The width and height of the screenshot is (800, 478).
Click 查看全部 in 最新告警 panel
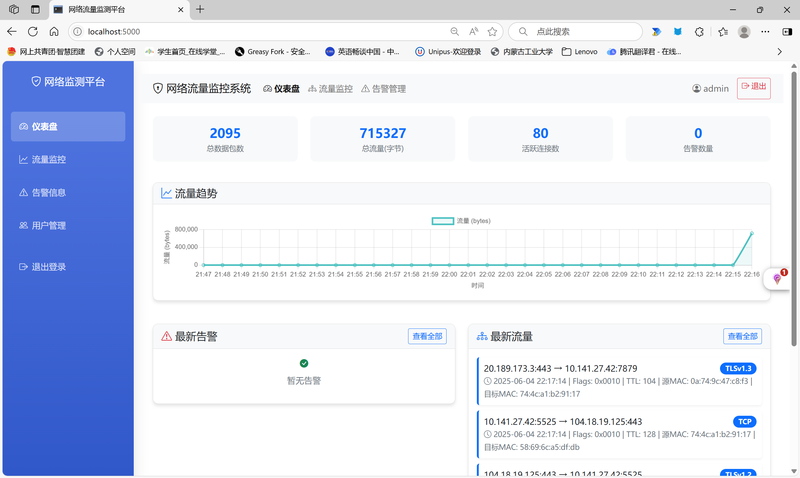pyautogui.click(x=427, y=336)
